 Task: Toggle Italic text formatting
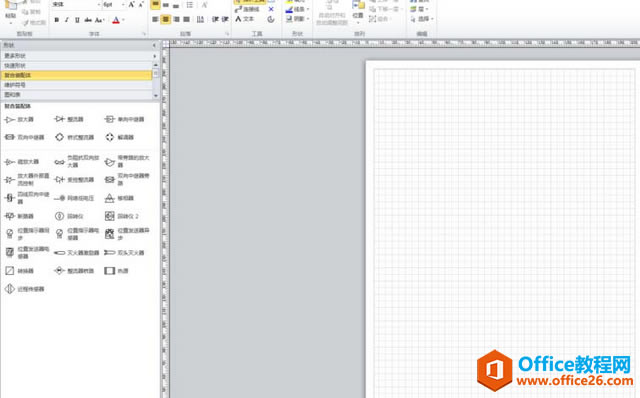pyautogui.click(x=67, y=20)
